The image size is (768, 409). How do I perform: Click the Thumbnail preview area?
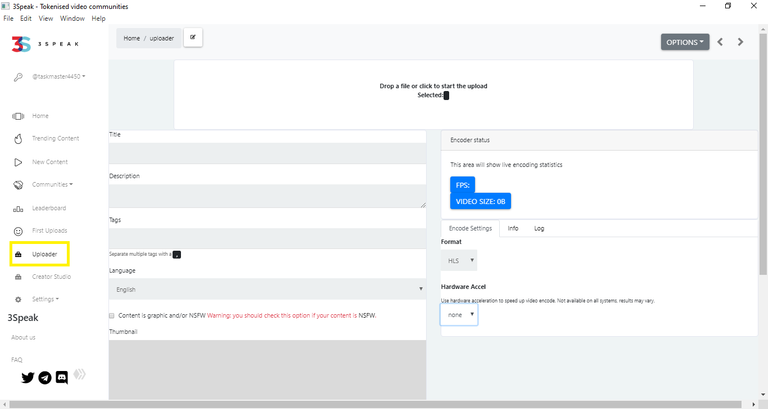pos(267,370)
